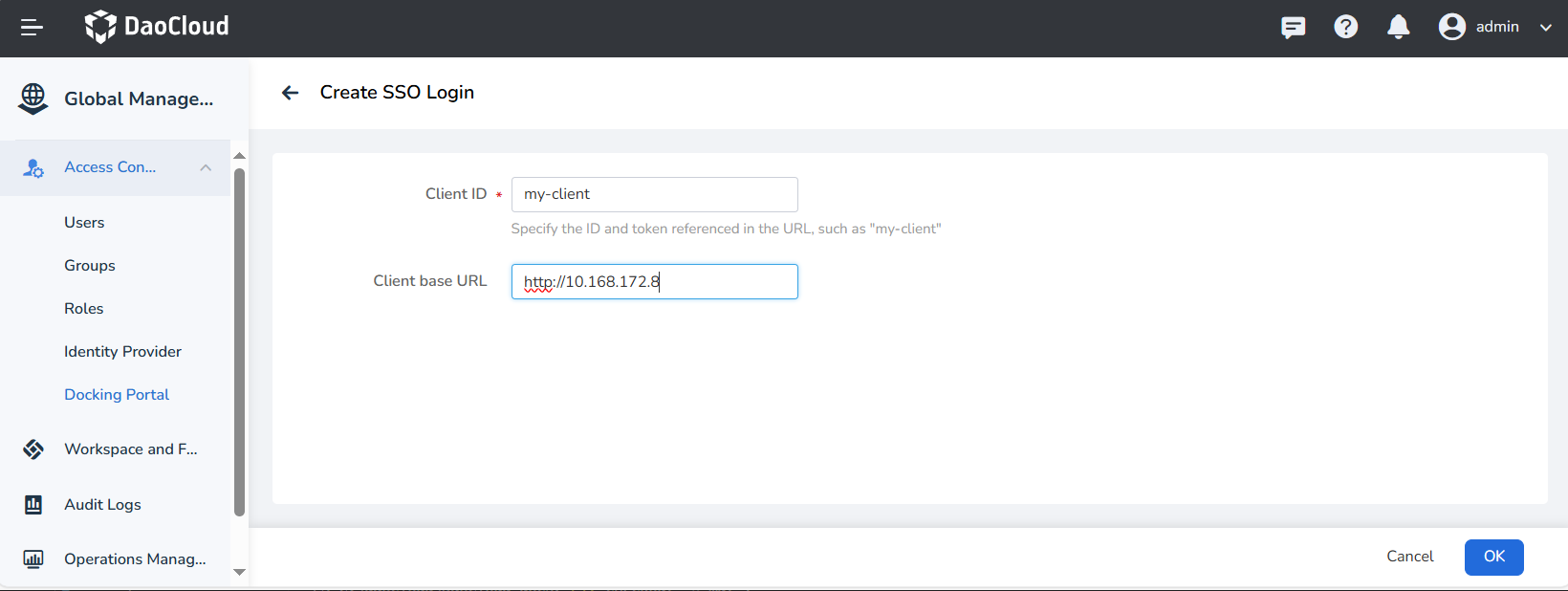Confirm with the OK button
The image size is (1568, 591).
pyautogui.click(x=1494, y=558)
